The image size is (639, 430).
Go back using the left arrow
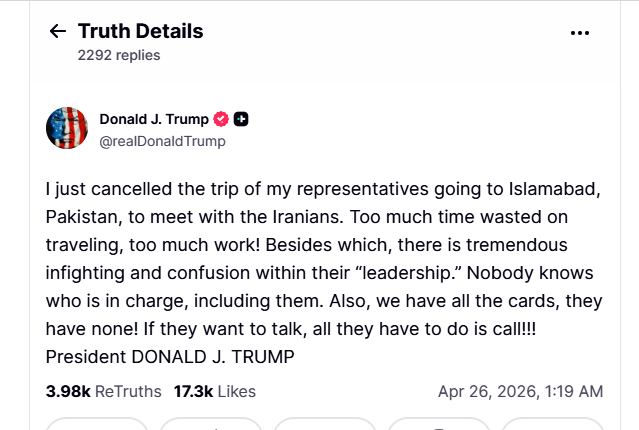57,31
